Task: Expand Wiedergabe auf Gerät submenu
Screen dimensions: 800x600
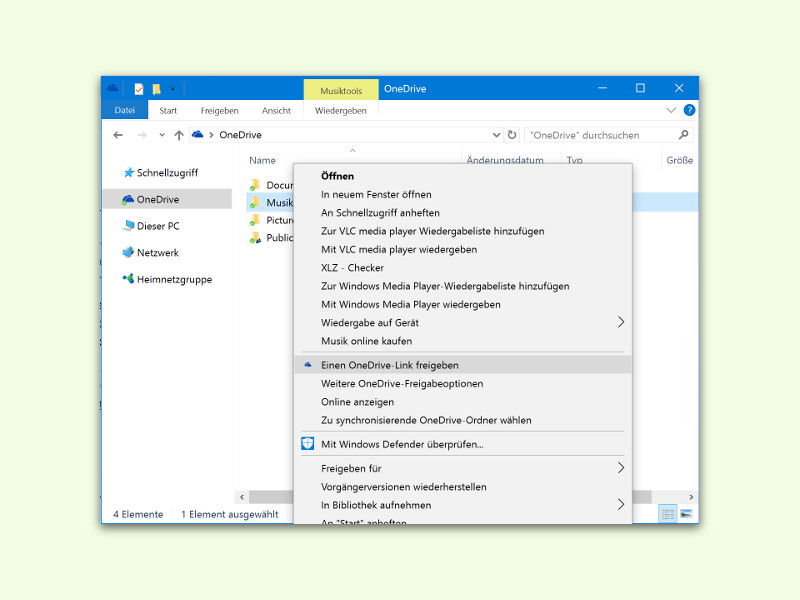Action: (463, 323)
